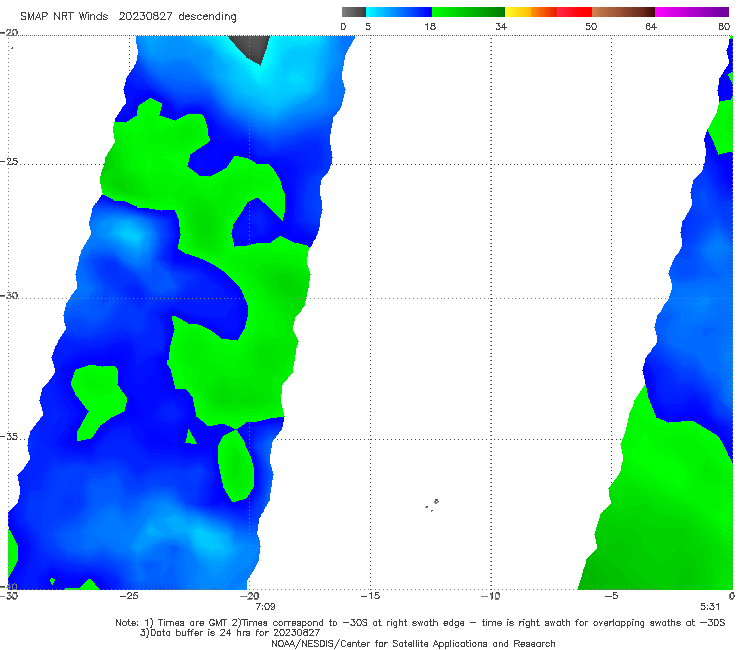The image size is (740, 650).
Task: Click the '34' label under the color bar
Action: [501, 27]
